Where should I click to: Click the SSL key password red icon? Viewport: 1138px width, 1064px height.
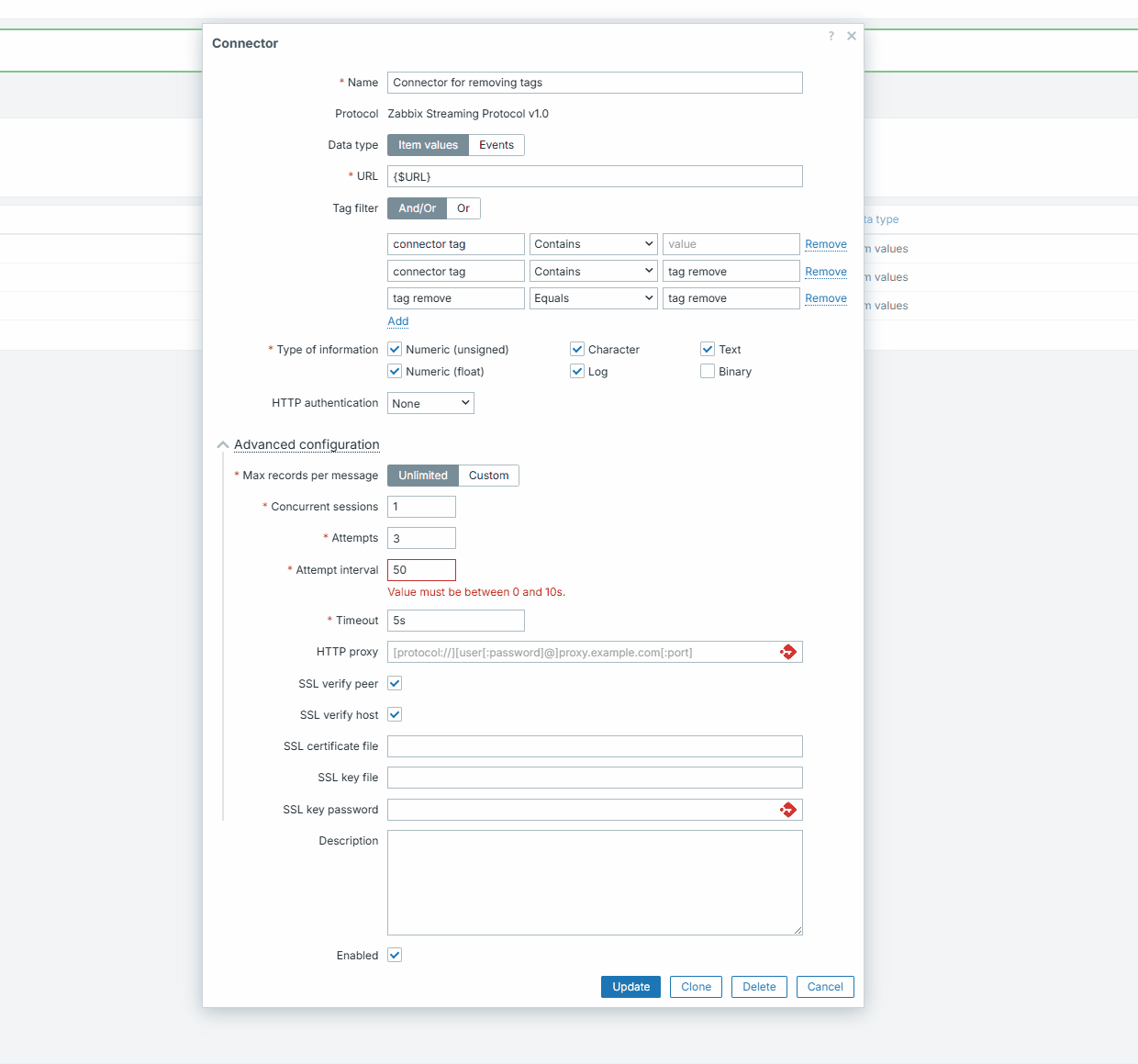[787, 810]
